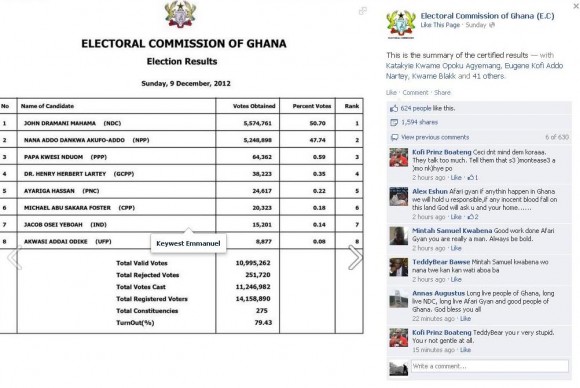Click the shares icon beside 1,594 shares
580x388 pixels.
[x=394, y=122]
